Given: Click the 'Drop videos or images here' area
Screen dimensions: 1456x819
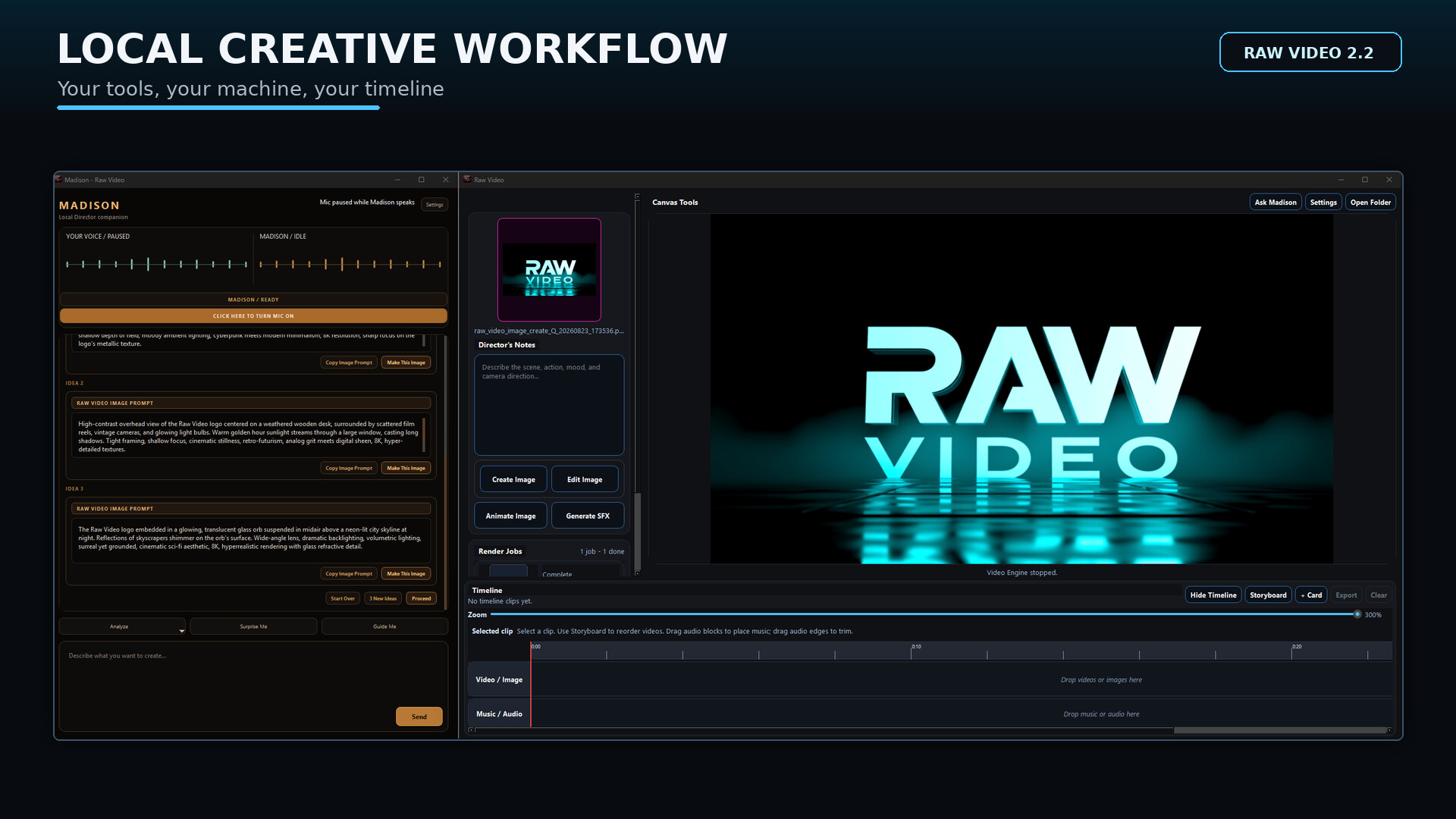Looking at the screenshot, I should pyautogui.click(x=1101, y=679).
